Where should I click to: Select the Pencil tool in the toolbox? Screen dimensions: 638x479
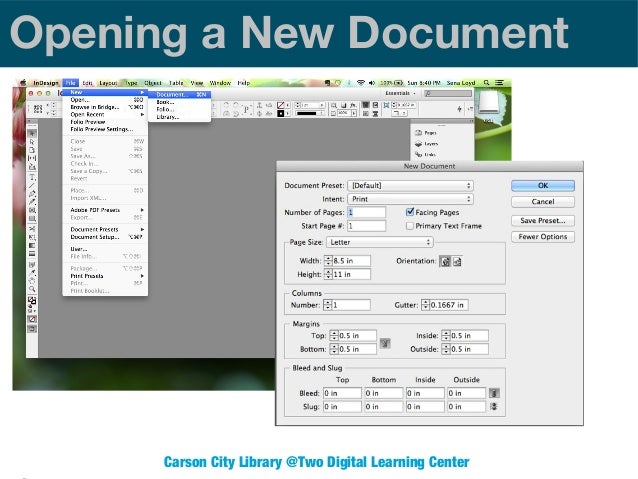(x=32, y=201)
